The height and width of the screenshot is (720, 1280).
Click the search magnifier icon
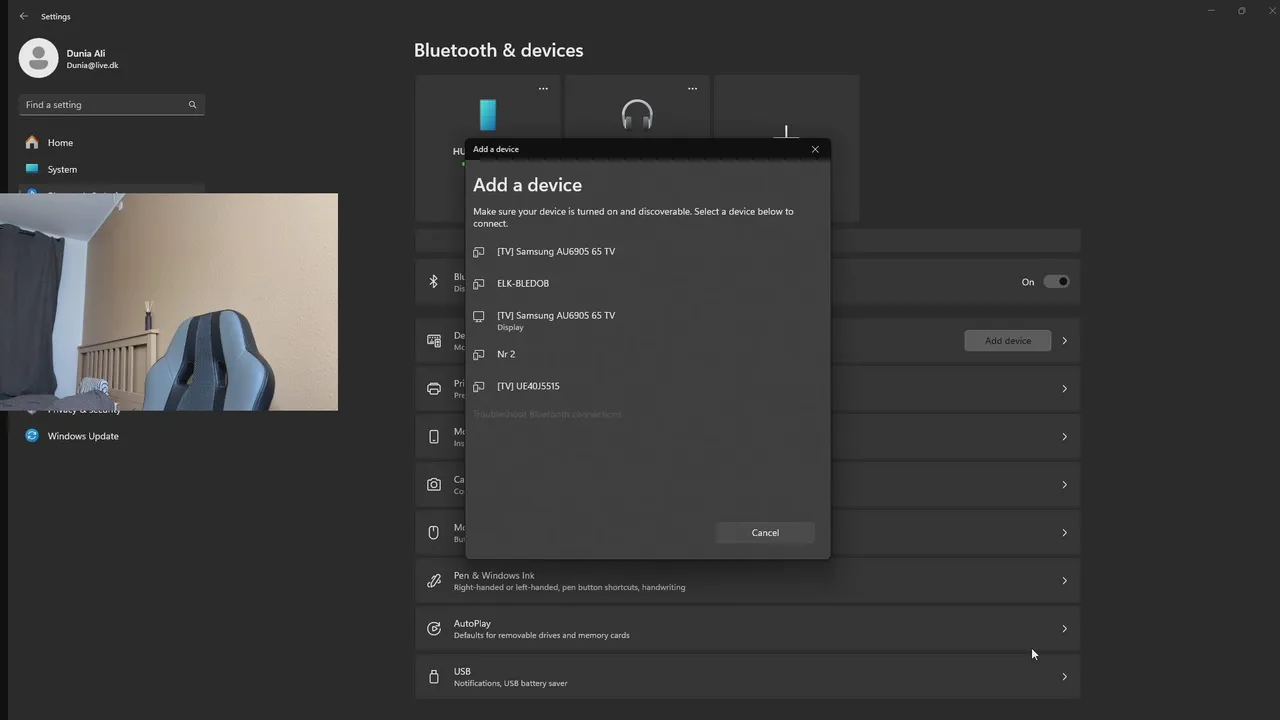click(193, 105)
